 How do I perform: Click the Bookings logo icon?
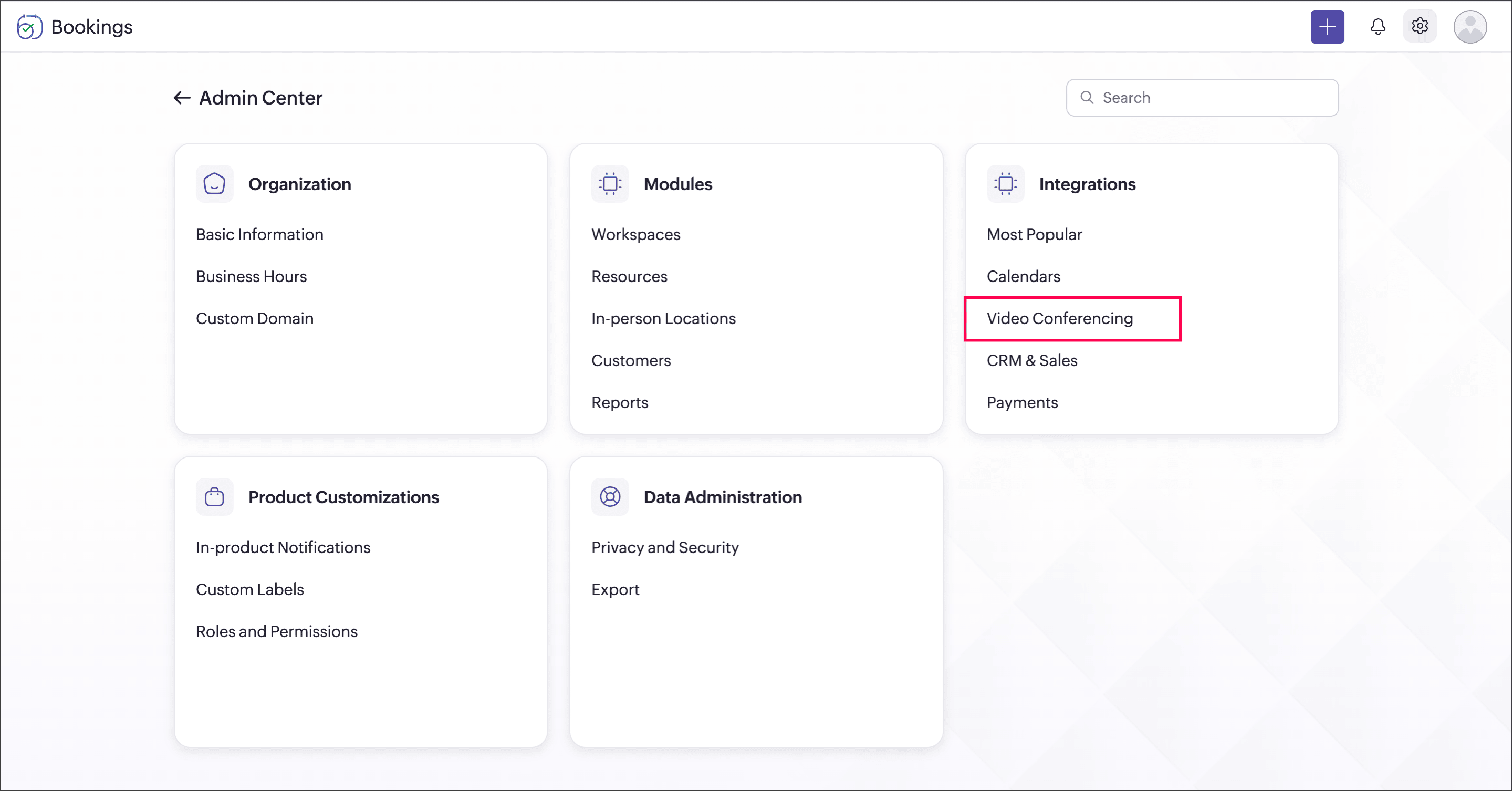pyautogui.click(x=29, y=27)
